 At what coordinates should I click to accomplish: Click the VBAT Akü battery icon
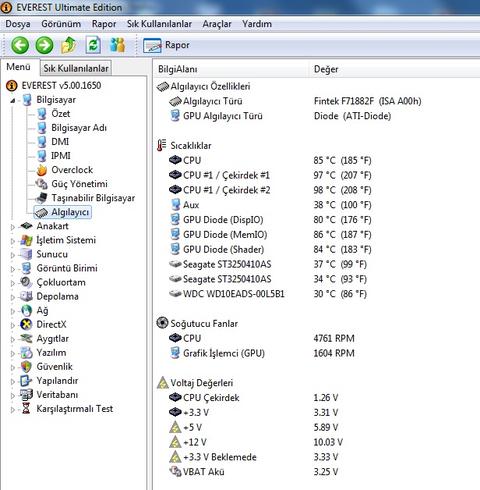[x=175, y=471]
